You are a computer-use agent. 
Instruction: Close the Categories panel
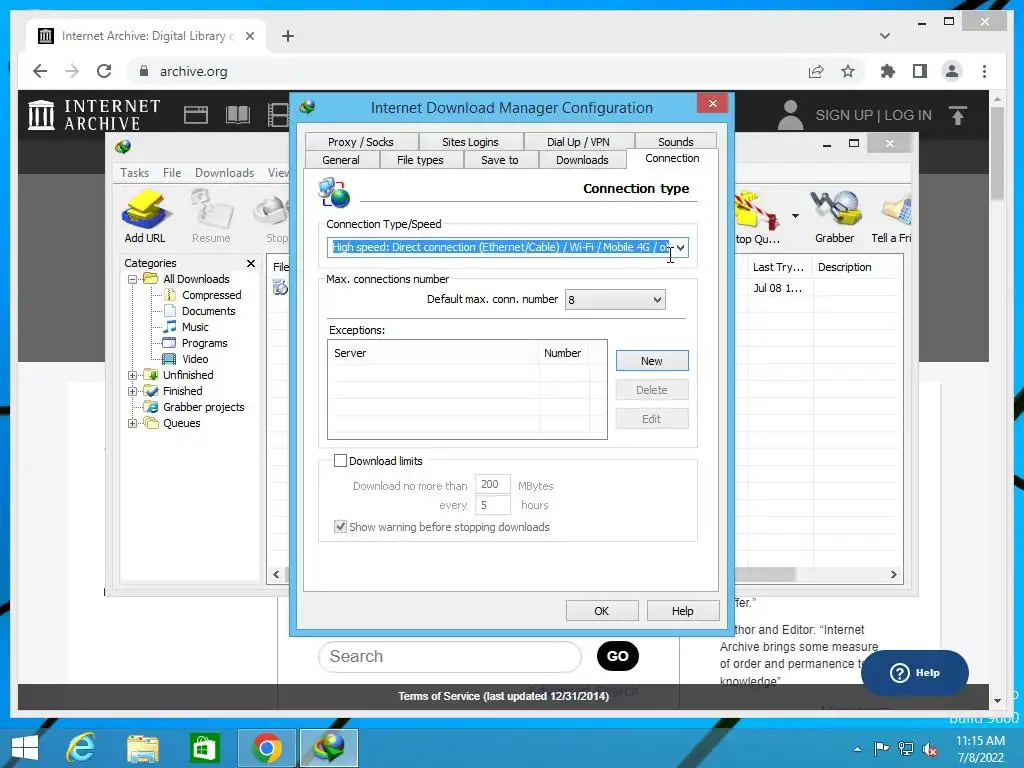pos(251,263)
